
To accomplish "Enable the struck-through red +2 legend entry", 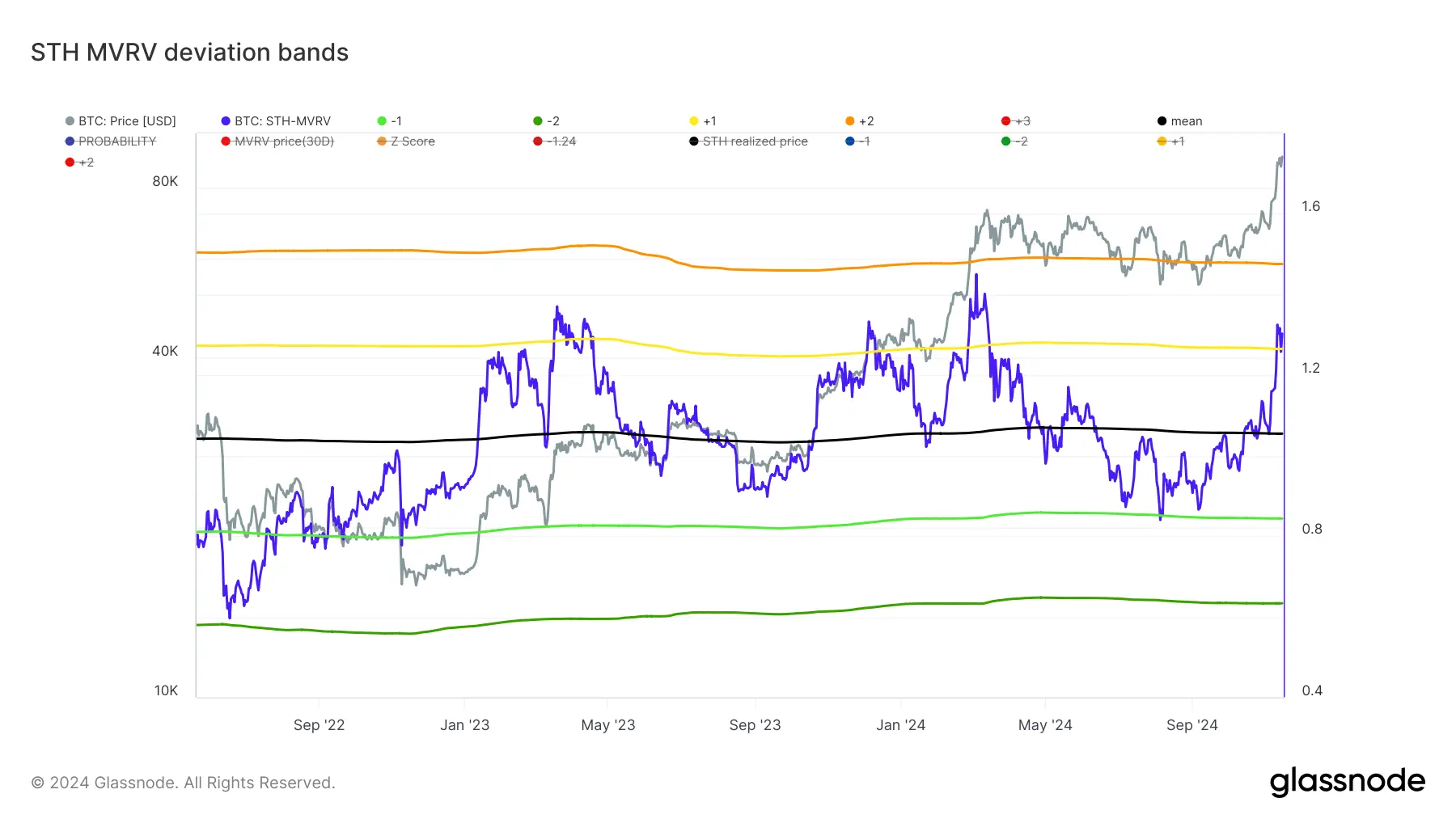I will coord(79,163).
